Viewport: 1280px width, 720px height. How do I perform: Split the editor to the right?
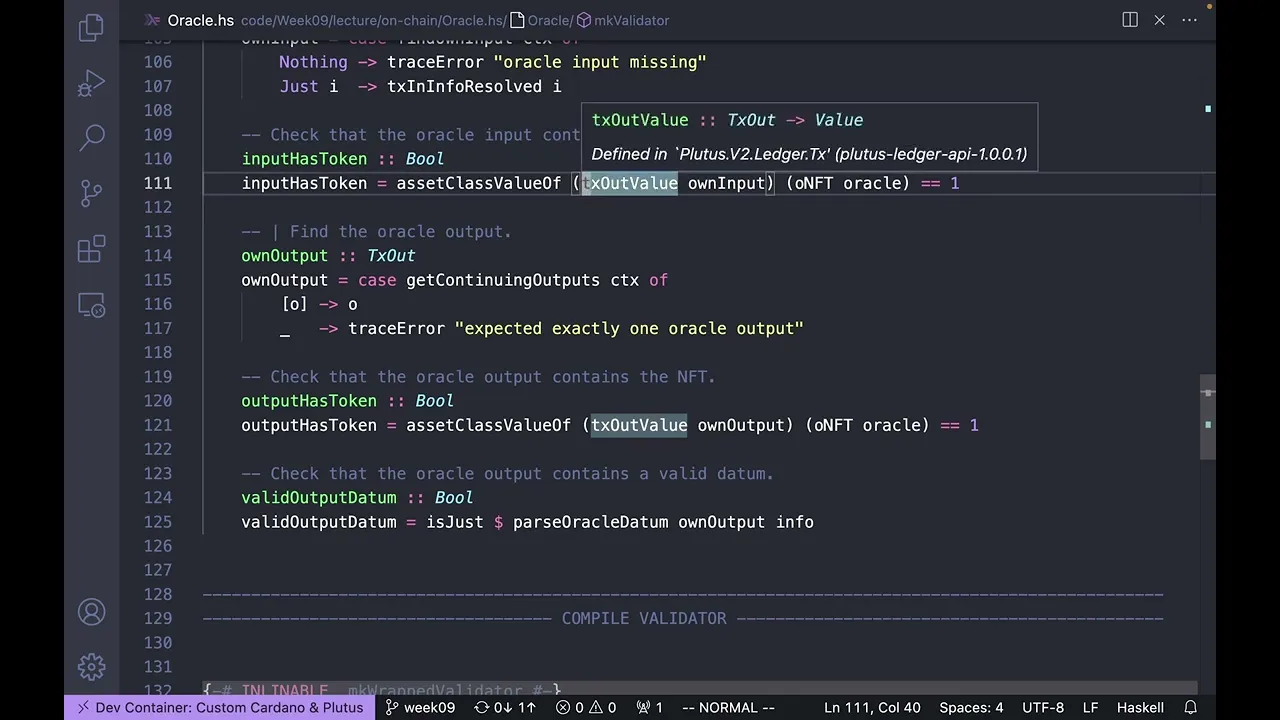click(x=1130, y=20)
